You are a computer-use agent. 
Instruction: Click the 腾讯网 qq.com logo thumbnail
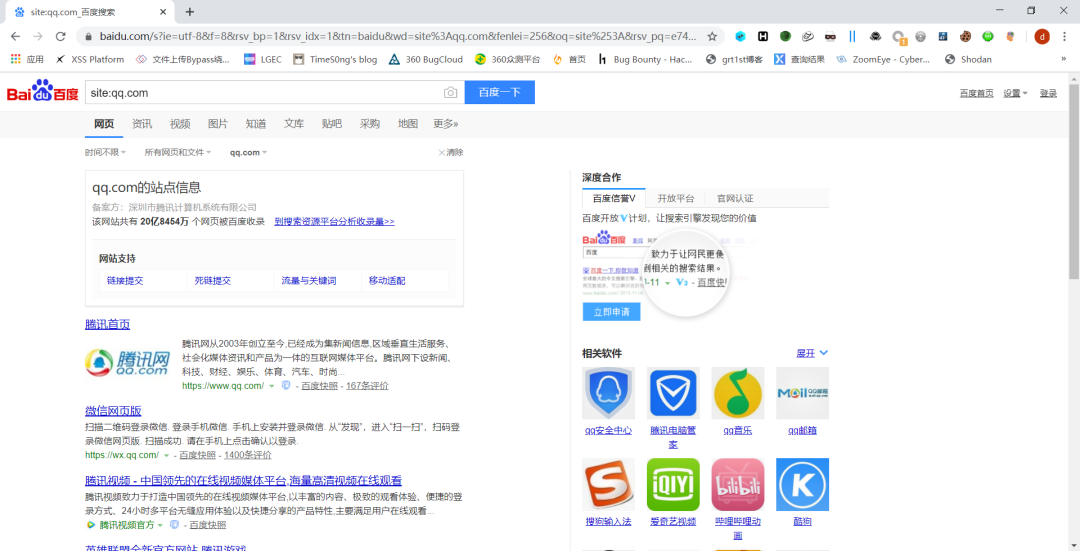(x=127, y=363)
